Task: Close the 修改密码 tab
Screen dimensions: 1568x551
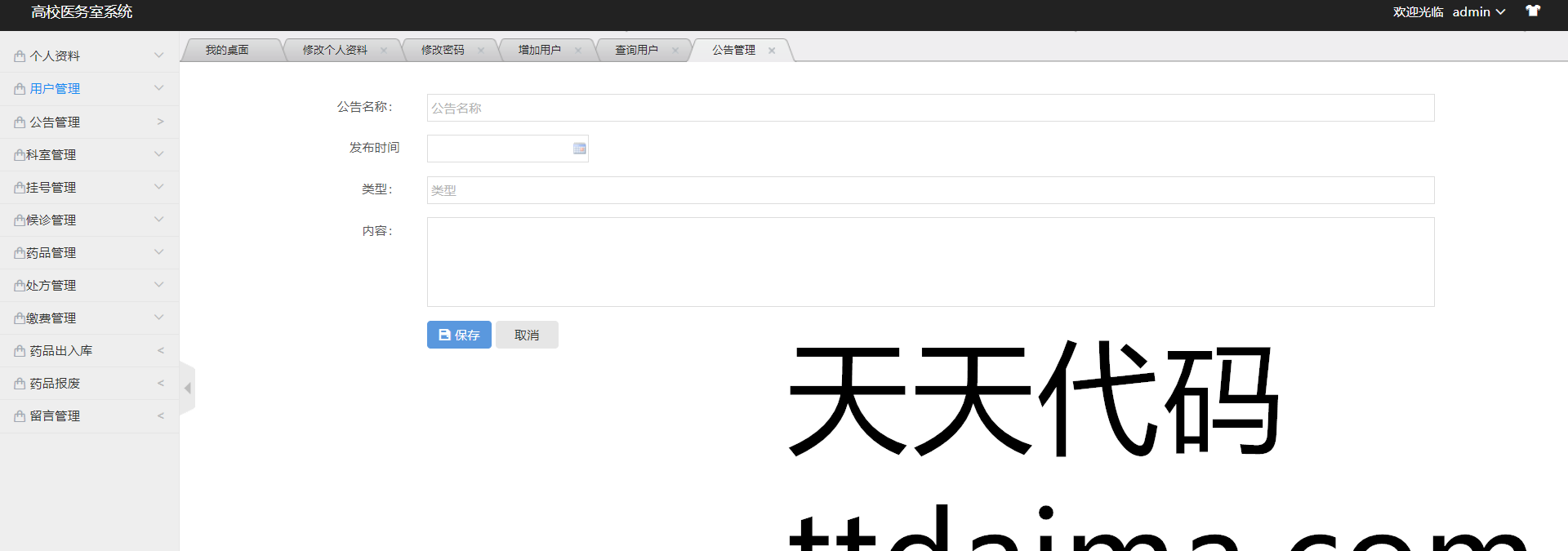Action: click(481, 51)
